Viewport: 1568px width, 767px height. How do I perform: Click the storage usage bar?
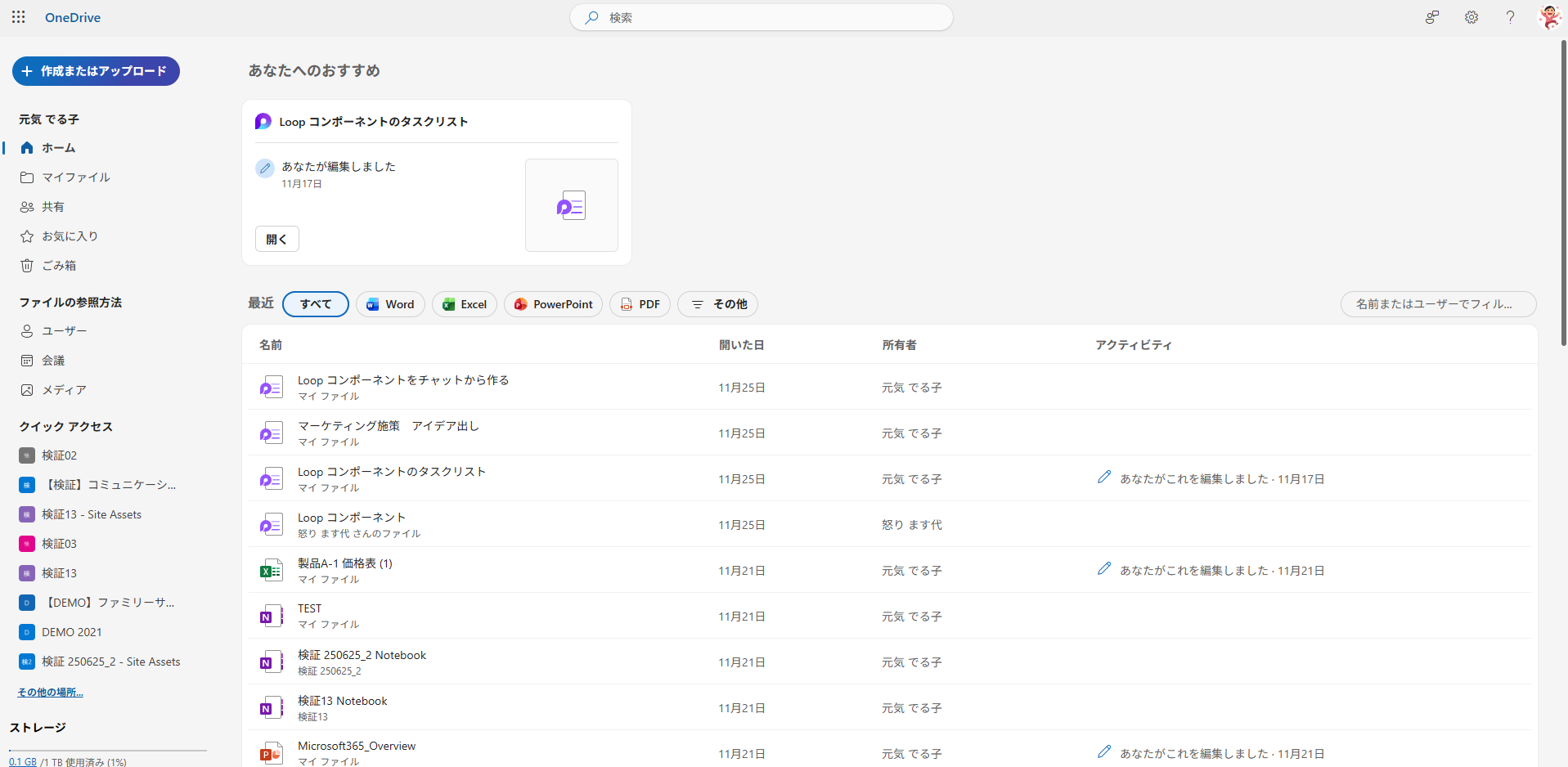pos(108,751)
